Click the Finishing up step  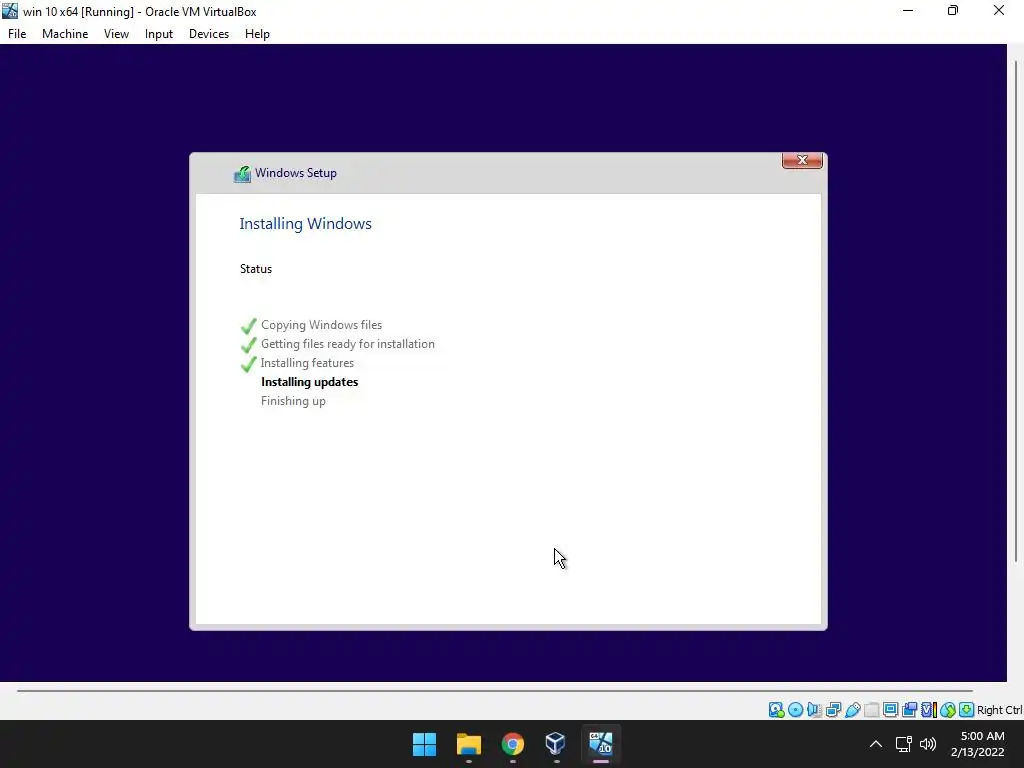click(x=293, y=401)
